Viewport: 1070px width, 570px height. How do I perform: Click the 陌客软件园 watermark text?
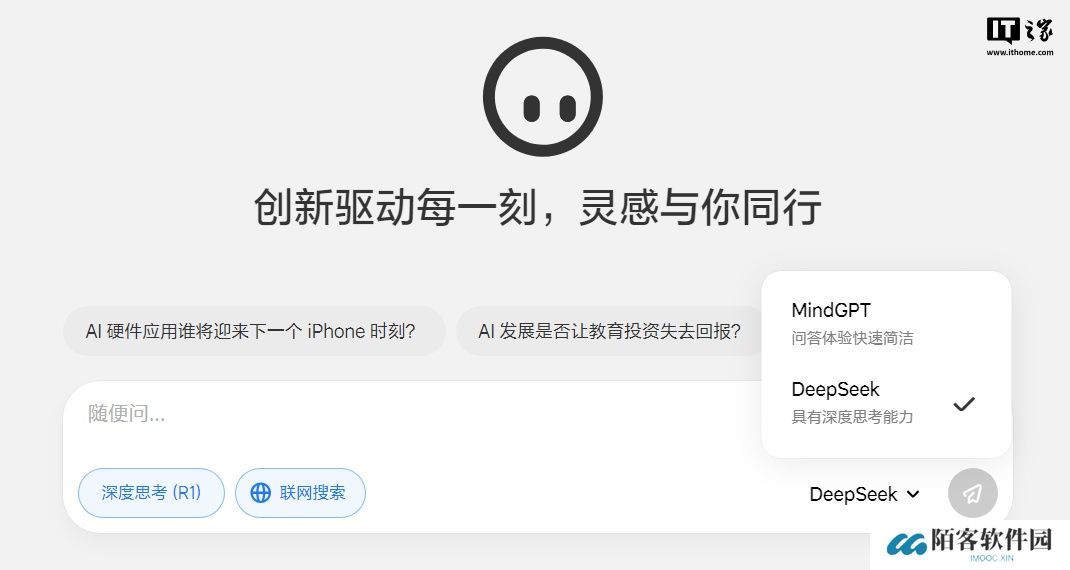991,540
